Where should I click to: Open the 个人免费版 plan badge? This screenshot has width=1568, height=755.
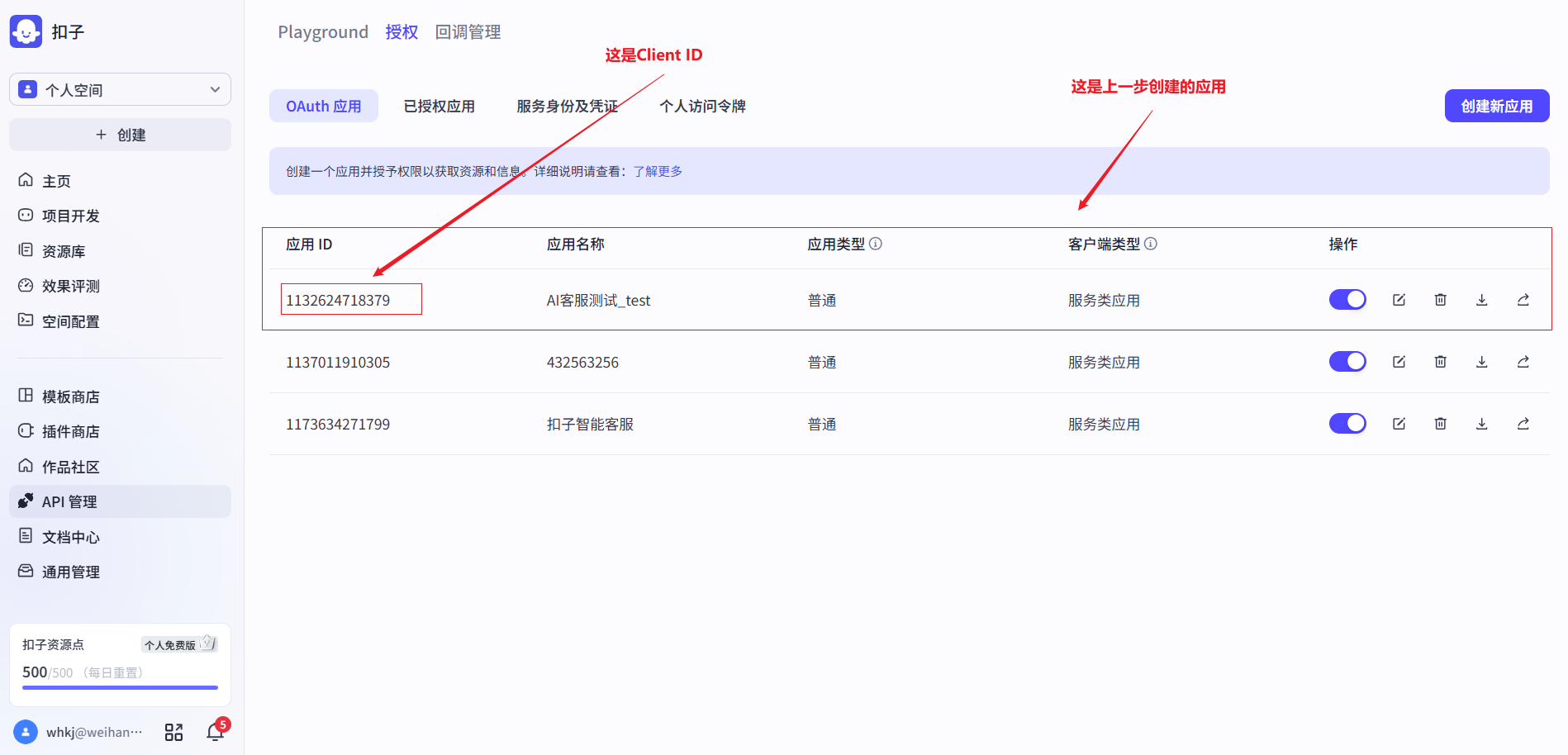pos(178,644)
